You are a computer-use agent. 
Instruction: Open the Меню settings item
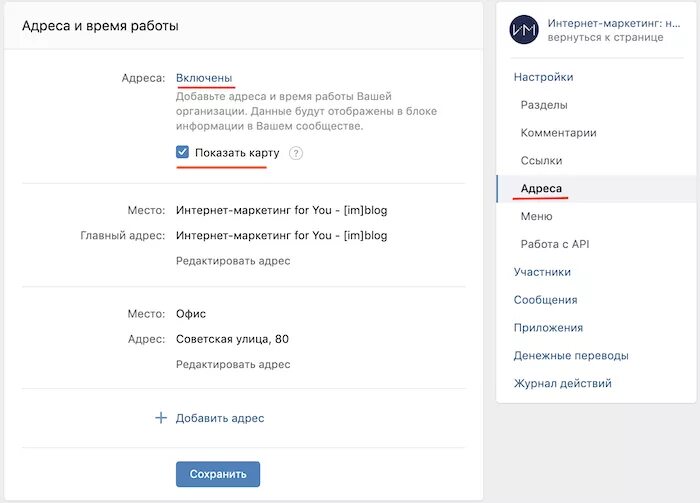point(536,216)
